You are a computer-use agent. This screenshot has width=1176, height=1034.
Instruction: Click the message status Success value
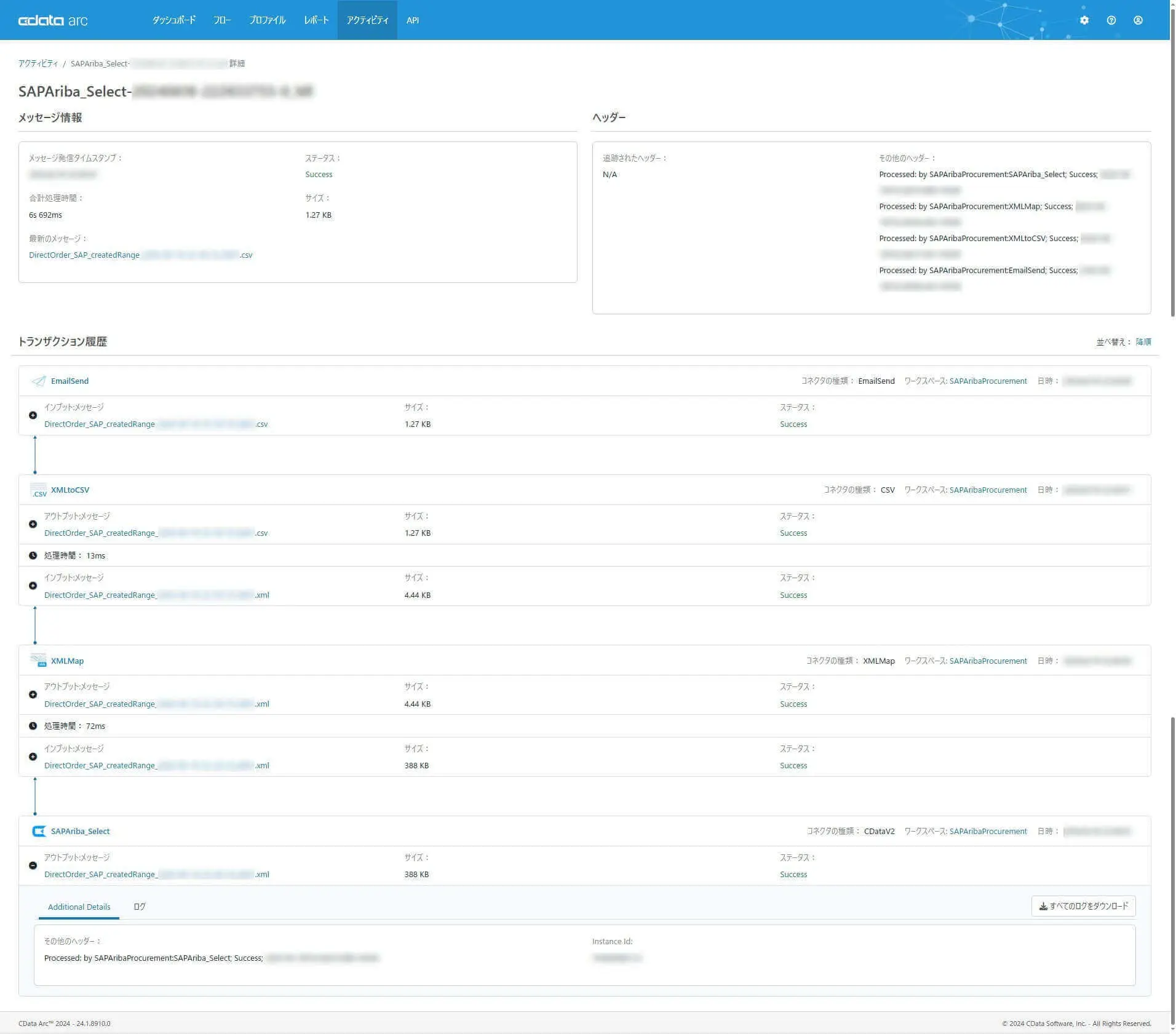pyautogui.click(x=319, y=175)
